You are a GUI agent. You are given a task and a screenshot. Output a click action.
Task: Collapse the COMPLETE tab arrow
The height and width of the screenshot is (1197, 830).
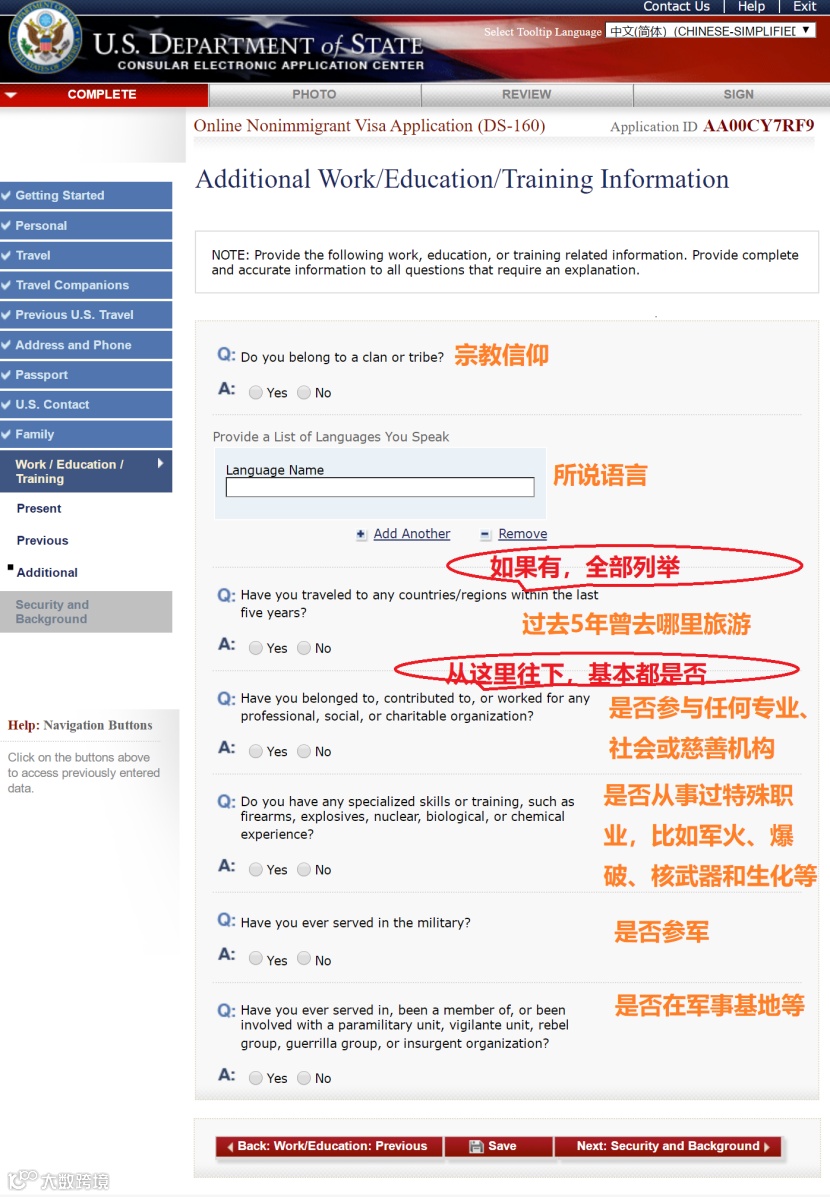coord(11,95)
